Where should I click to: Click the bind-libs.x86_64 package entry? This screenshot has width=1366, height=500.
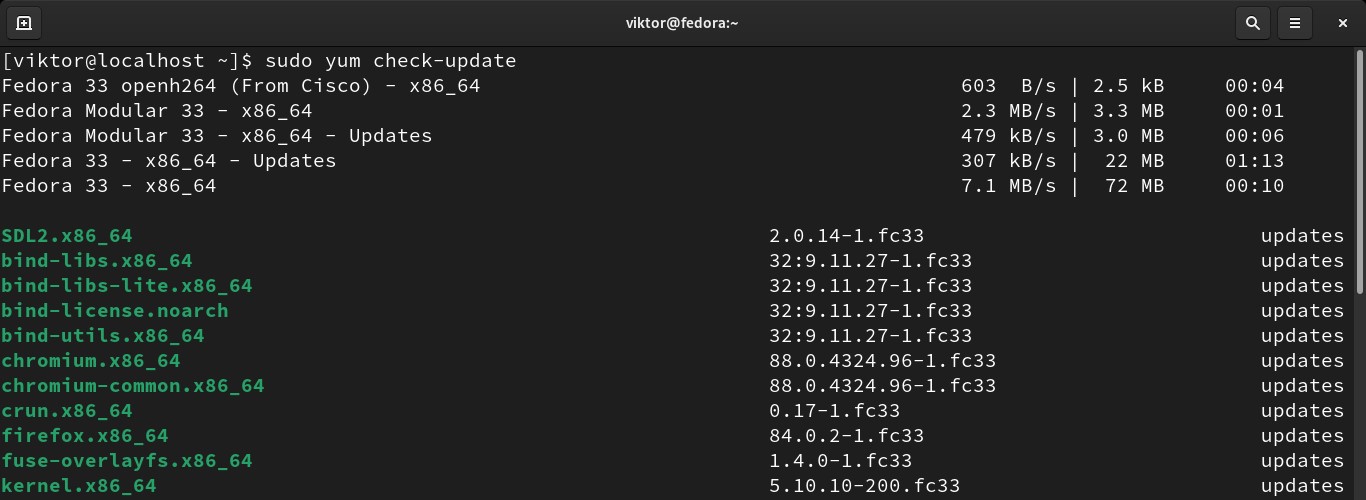(x=97, y=261)
